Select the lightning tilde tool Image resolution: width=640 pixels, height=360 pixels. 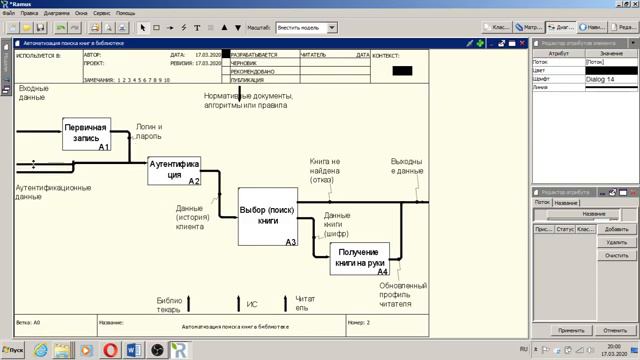184,28
